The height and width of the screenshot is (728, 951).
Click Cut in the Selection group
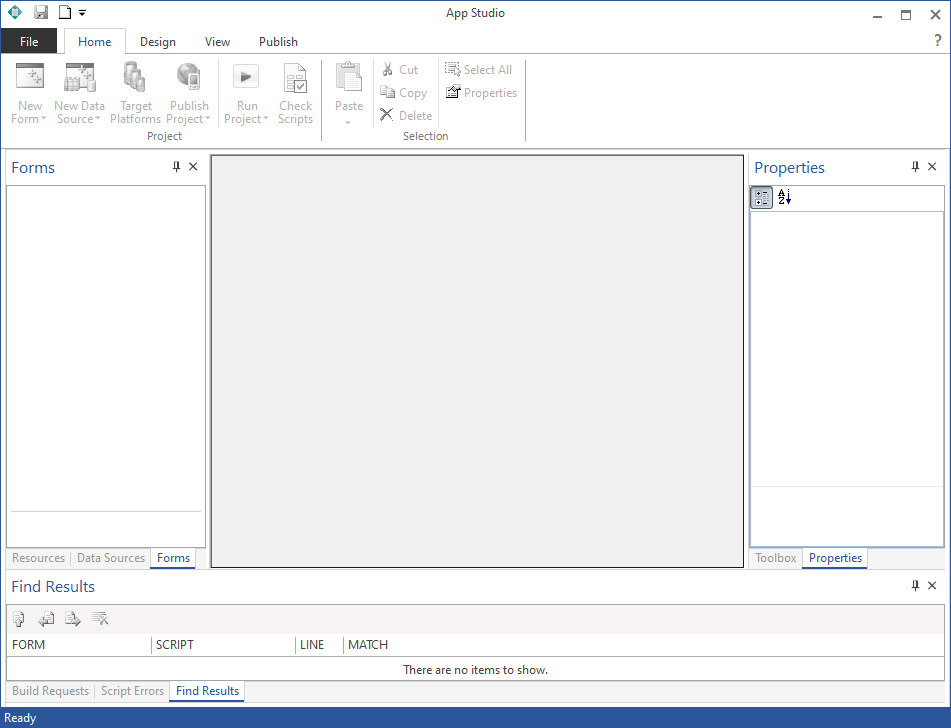[400, 69]
